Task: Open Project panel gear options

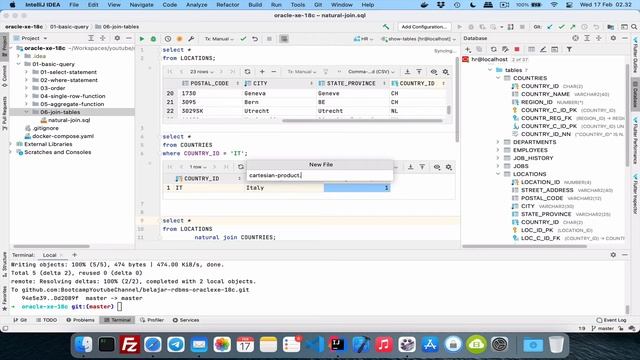Action: click(117, 38)
